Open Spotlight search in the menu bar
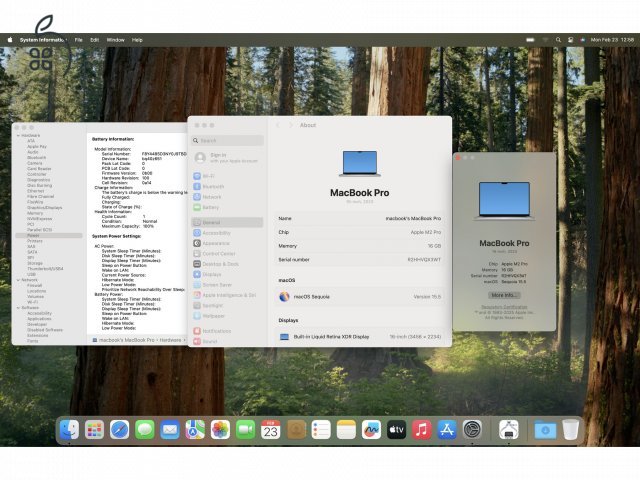Screen dimensions: 640x480 pyautogui.click(x=558, y=40)
